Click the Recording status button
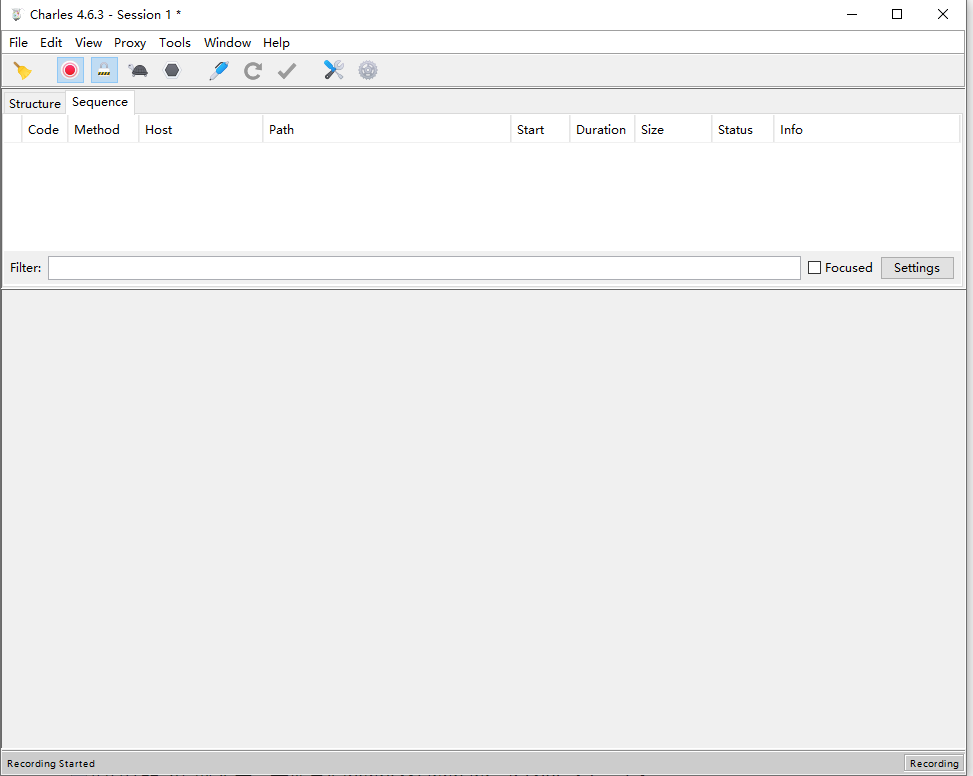 click(x=934, y=763)
